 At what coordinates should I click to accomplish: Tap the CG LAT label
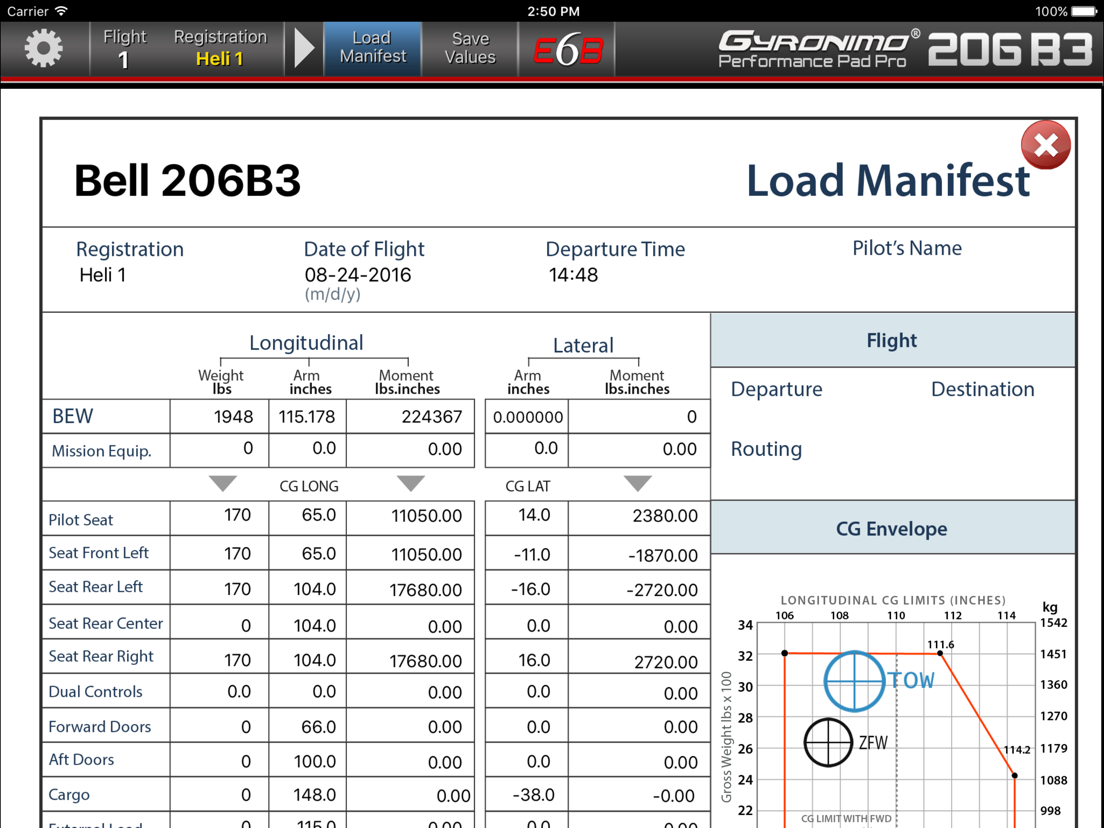527,486
